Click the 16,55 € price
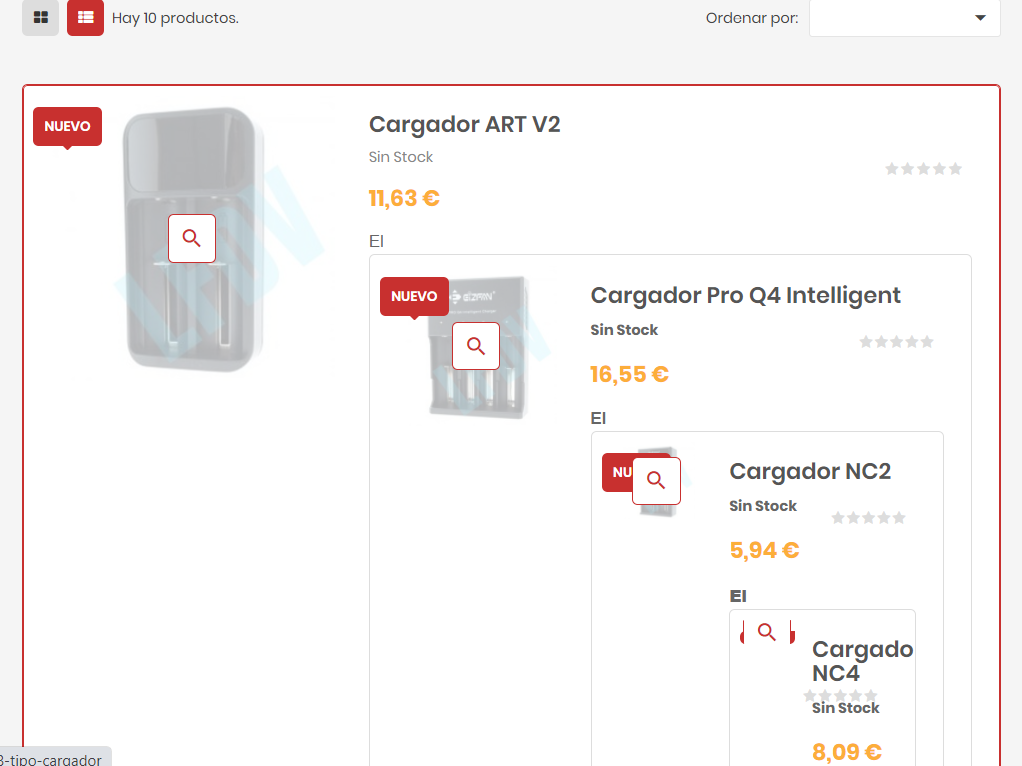Screen dimensions: 1022x766 click(x=630, y=374)
